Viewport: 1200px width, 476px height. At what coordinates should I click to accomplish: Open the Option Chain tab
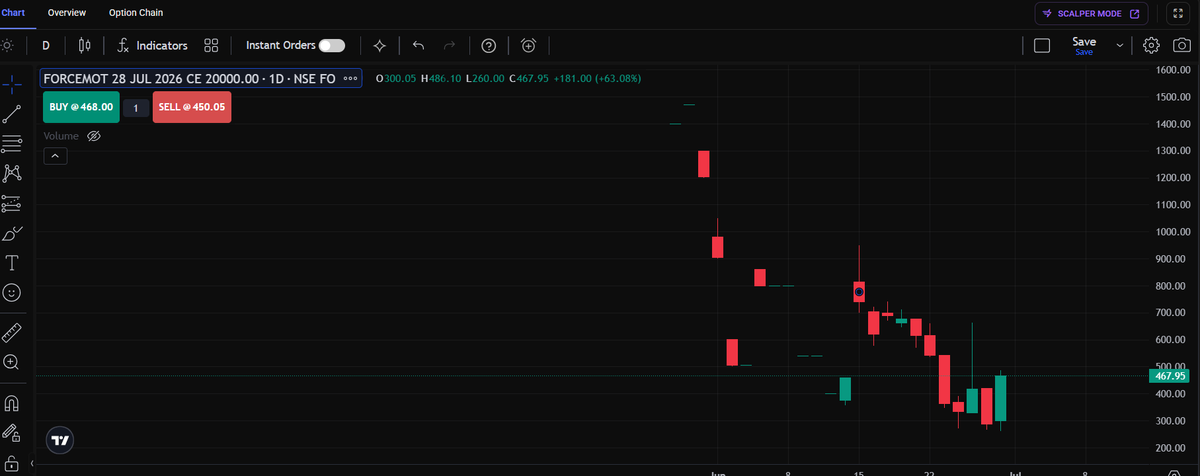[x=136, y=13]
